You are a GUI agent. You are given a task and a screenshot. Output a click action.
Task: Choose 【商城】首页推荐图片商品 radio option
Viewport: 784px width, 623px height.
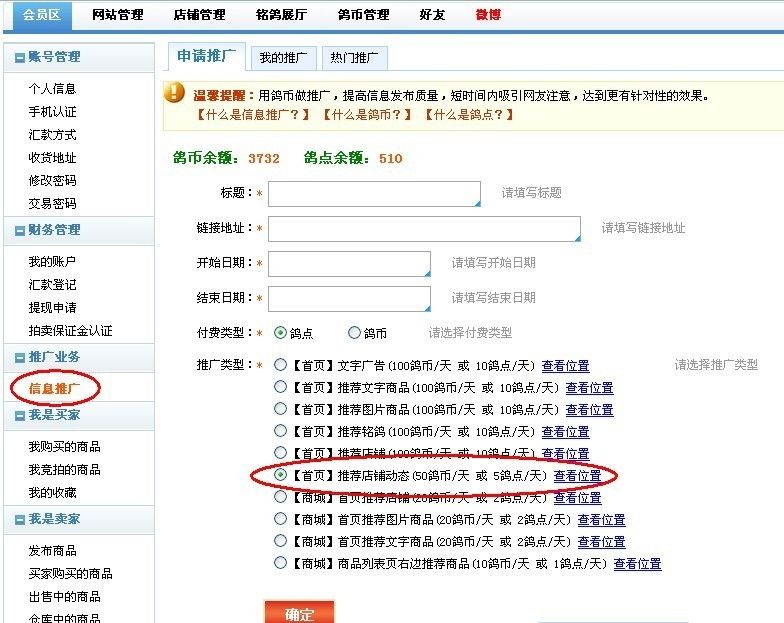280,520
